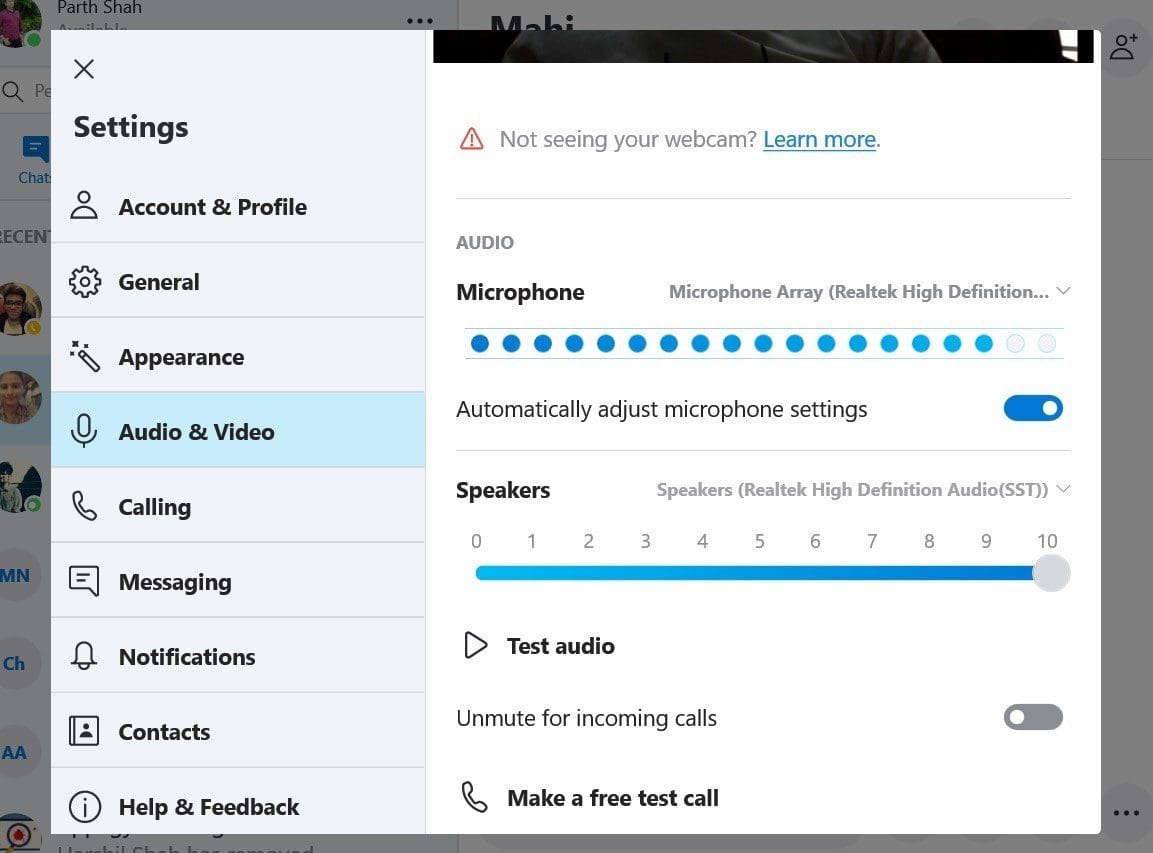1153x853 pixels.
Task: Click the webcam warning triangle icon
Action: [x=471, y=139]
